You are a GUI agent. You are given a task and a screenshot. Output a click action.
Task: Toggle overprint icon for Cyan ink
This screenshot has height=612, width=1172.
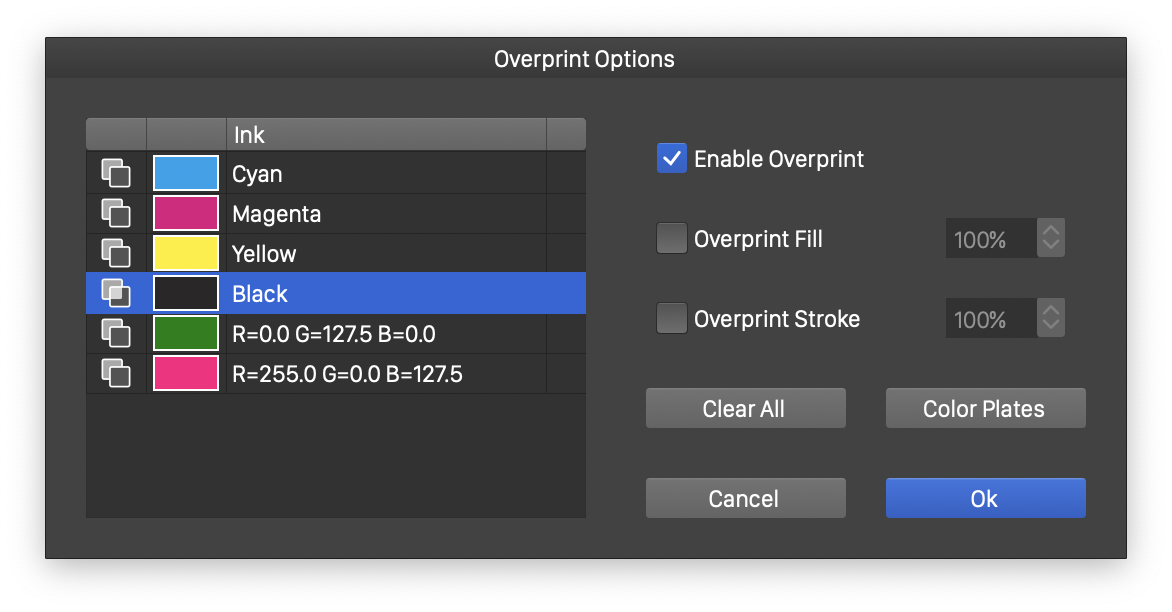pyautogui.click(x=116, y=174)
